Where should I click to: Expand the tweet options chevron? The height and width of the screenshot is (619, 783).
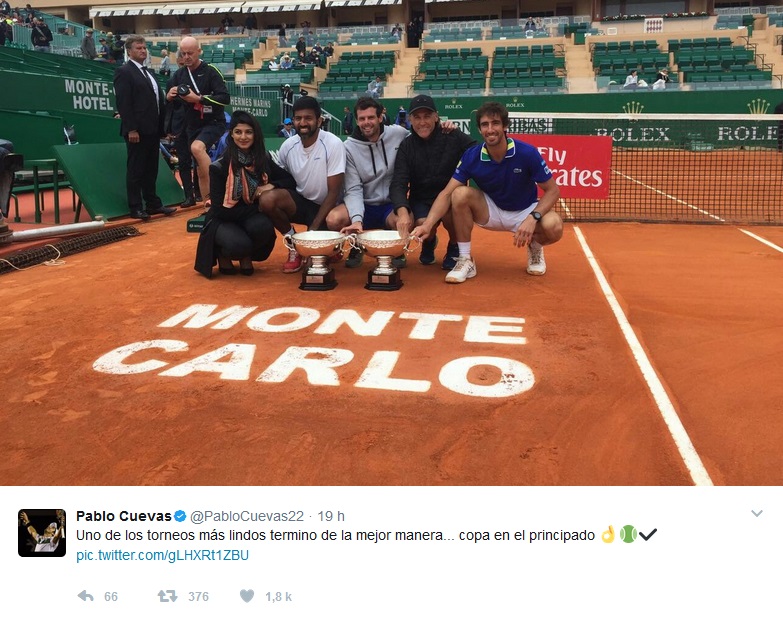pos(757,514)
